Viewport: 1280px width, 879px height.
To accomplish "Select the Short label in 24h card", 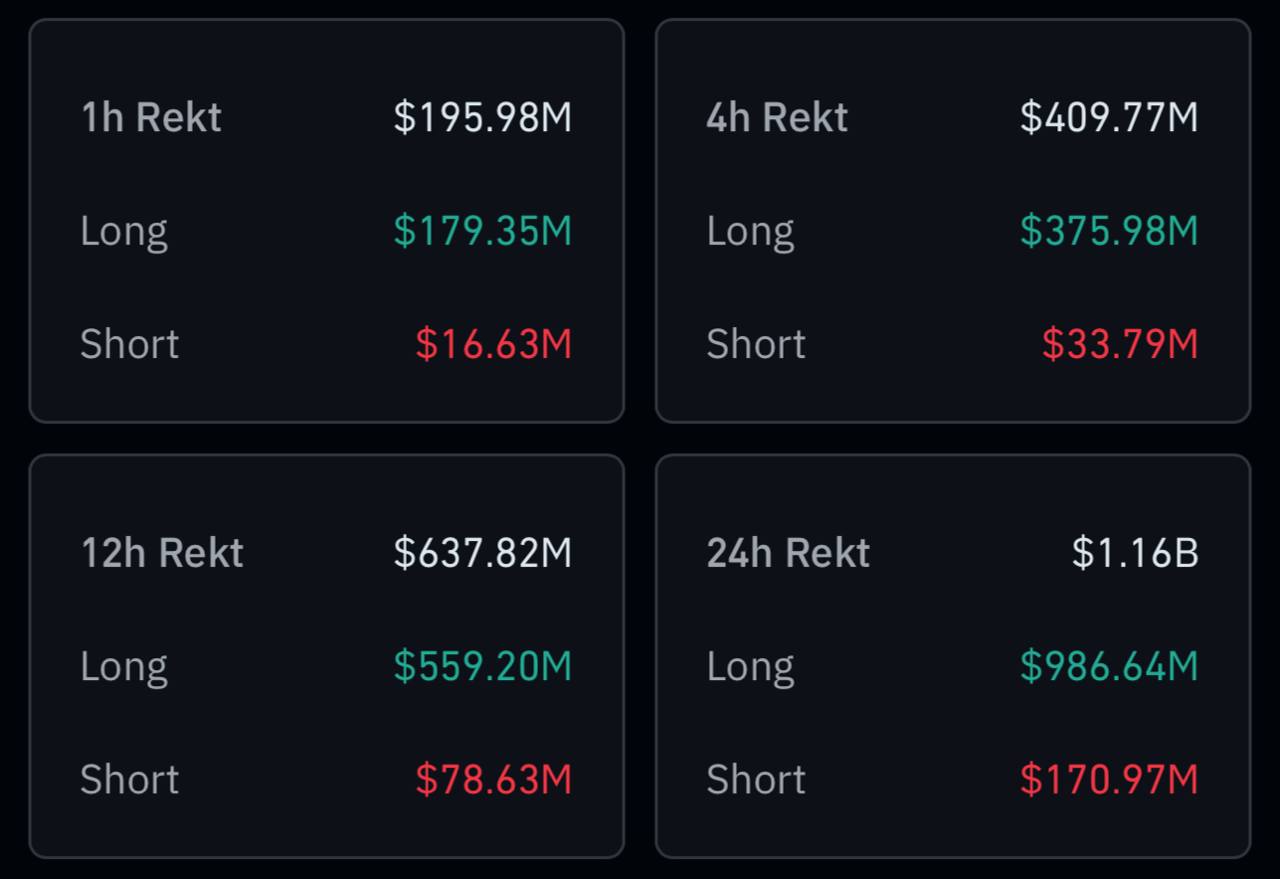I will 756,780.
